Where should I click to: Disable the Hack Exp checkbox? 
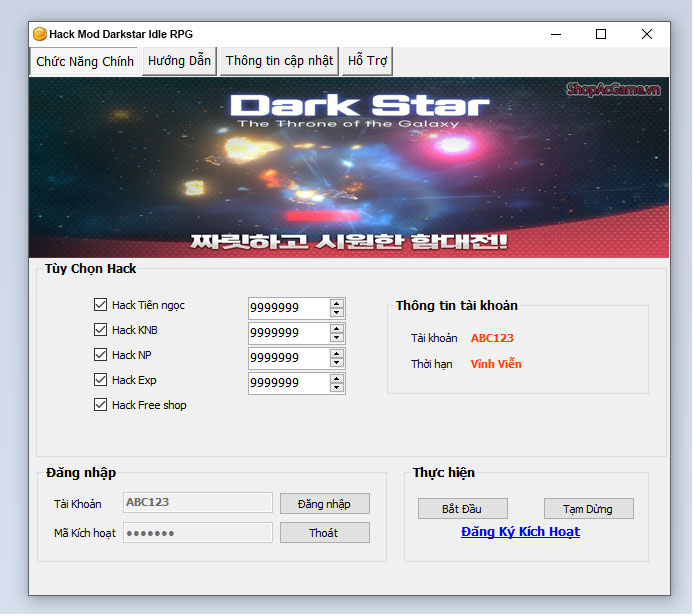point(100,380)
